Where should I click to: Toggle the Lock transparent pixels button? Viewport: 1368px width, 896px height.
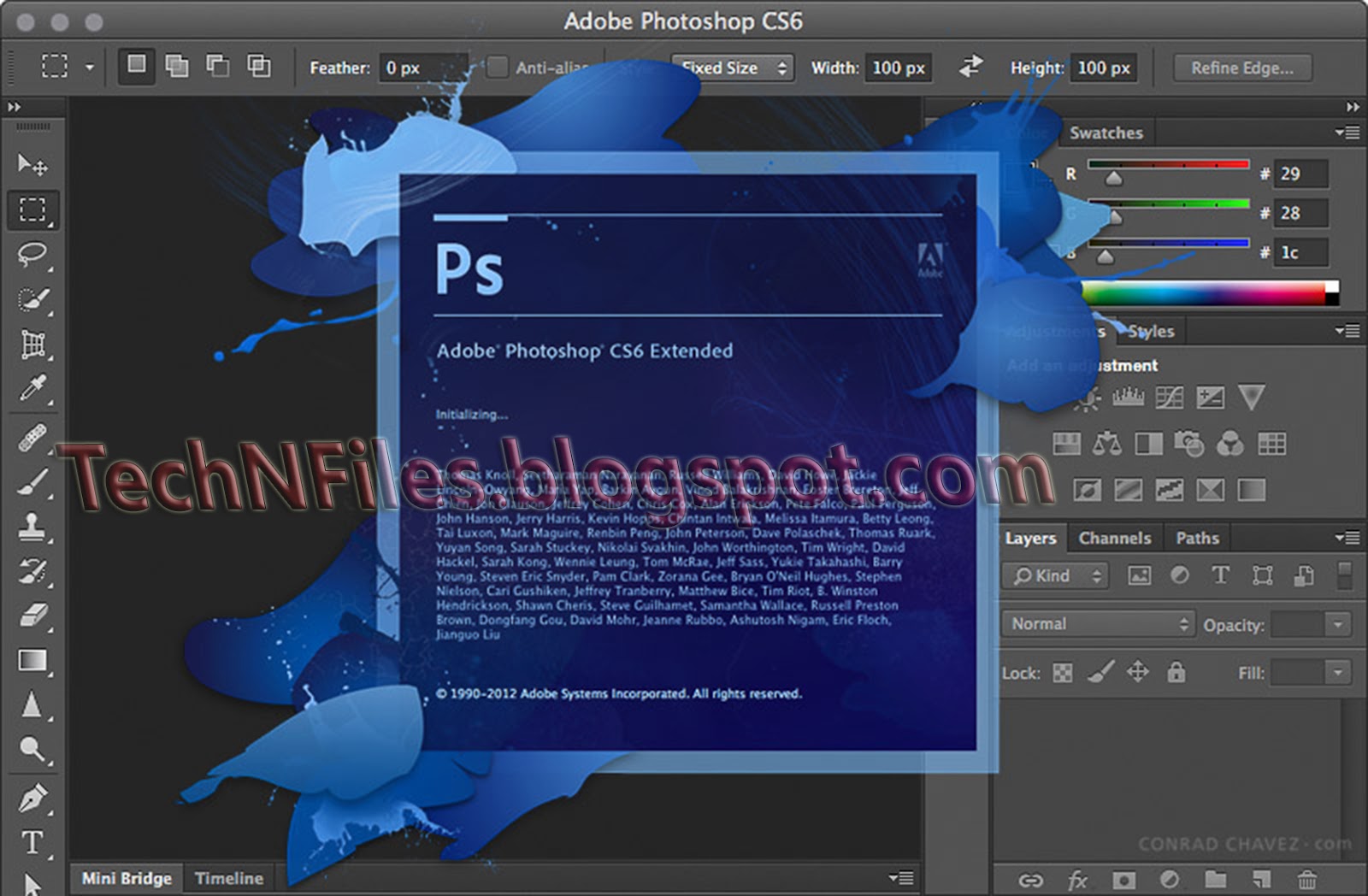tap(1062, 673)
